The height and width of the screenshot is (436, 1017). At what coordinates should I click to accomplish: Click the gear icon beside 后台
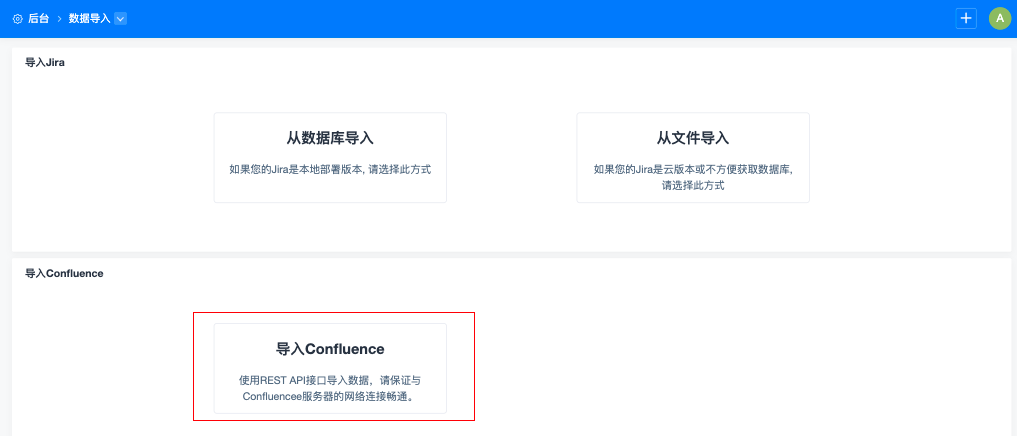(x=17, y=19)
